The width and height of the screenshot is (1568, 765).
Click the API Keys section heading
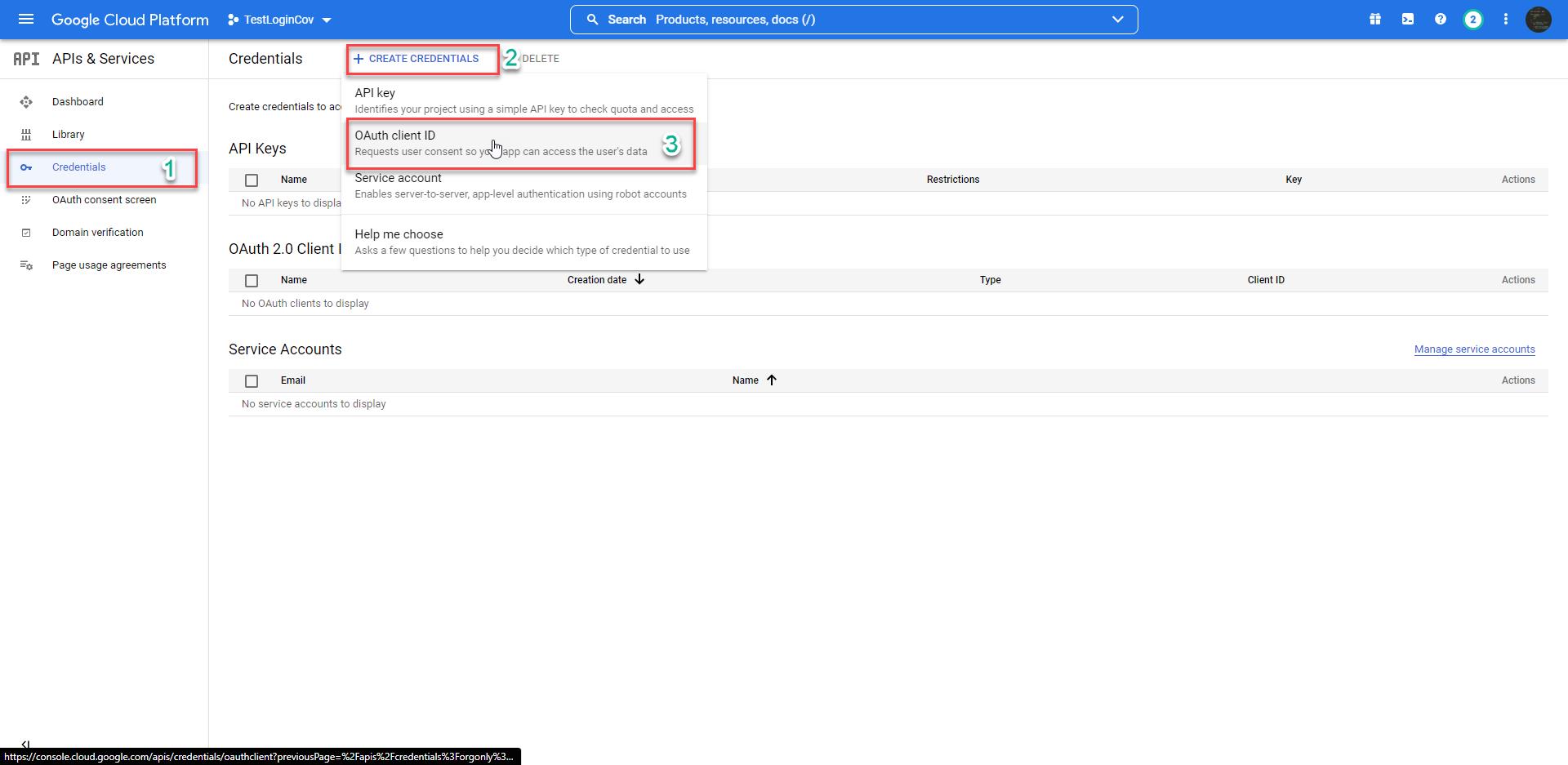(x=257, y=149)
